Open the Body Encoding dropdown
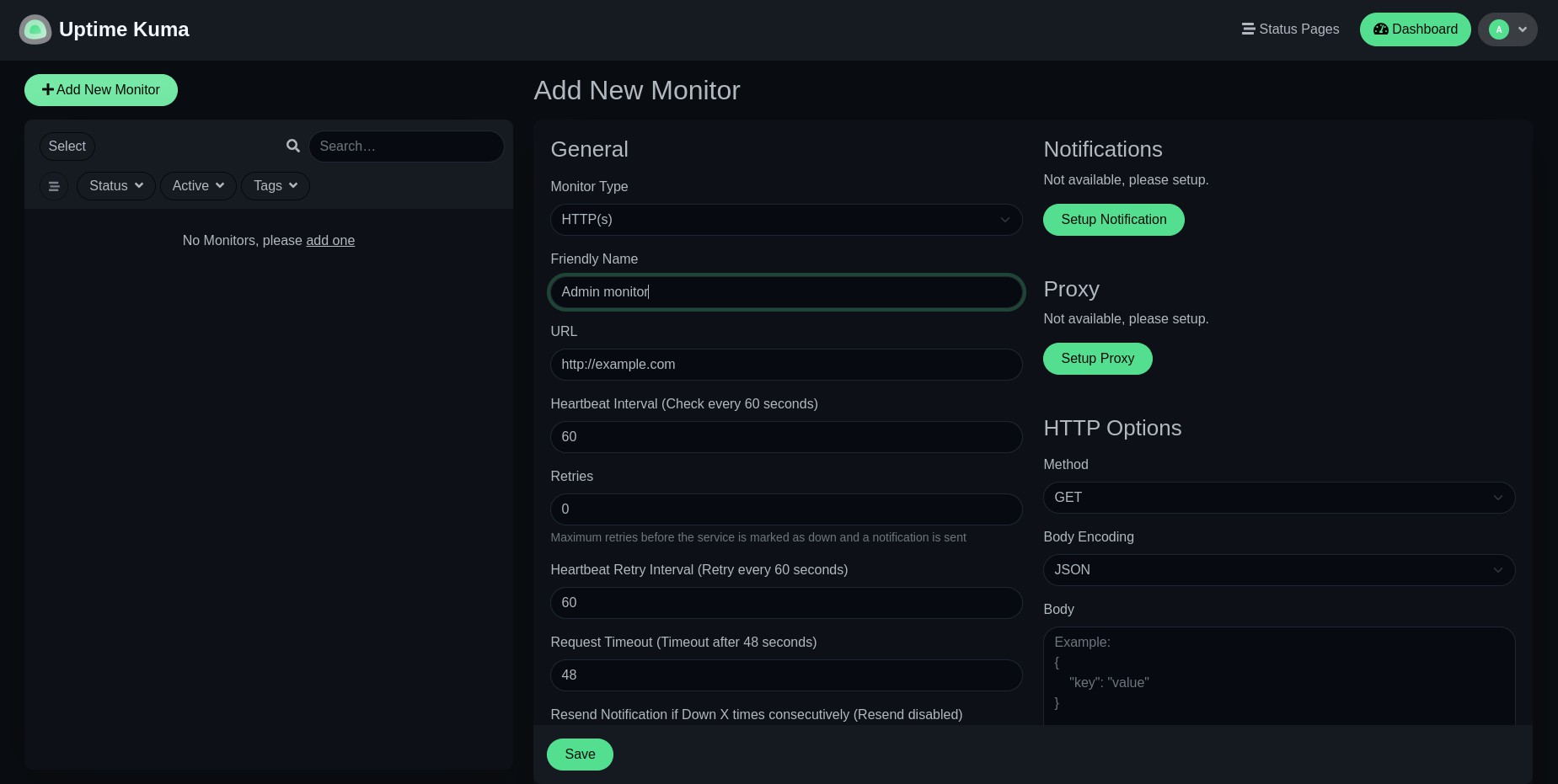Viewport: 1558px width, 784px height. coord(1278,570)
